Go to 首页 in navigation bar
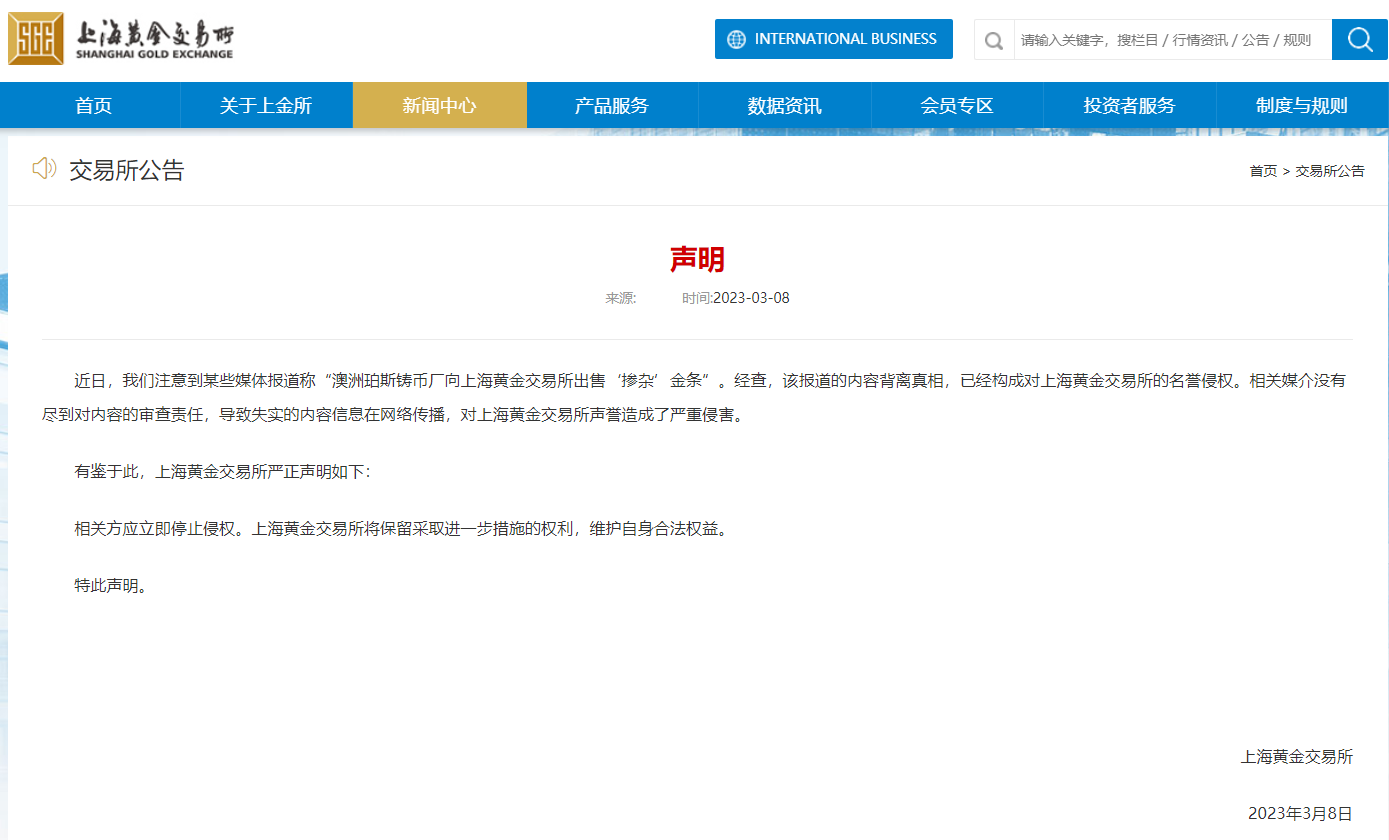 point(94,105)
